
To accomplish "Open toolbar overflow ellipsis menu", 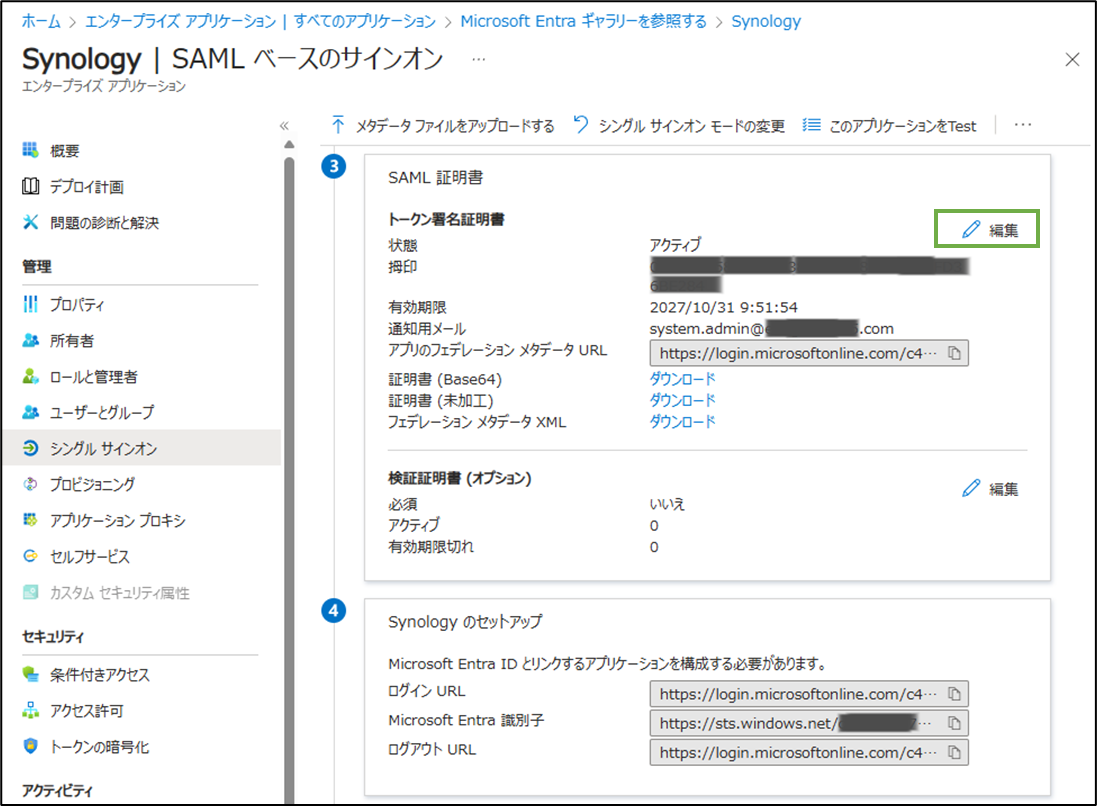I will 1023,125.
